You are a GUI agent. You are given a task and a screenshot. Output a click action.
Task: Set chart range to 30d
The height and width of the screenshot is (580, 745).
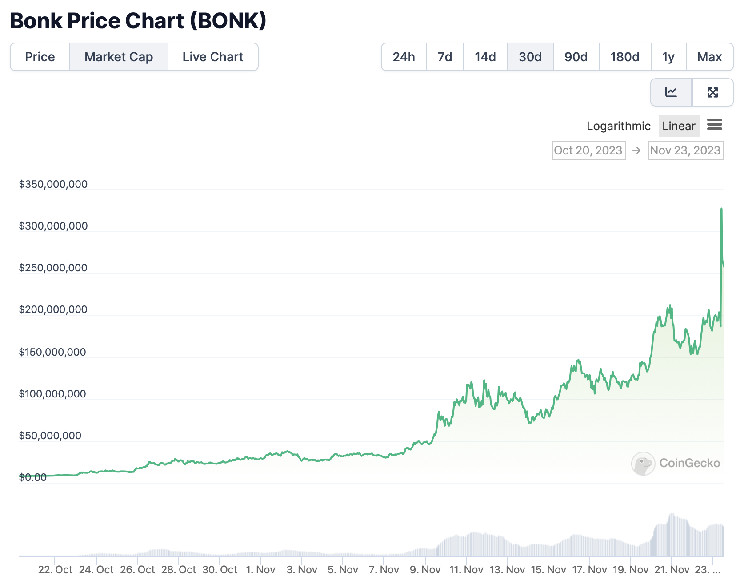530,57
